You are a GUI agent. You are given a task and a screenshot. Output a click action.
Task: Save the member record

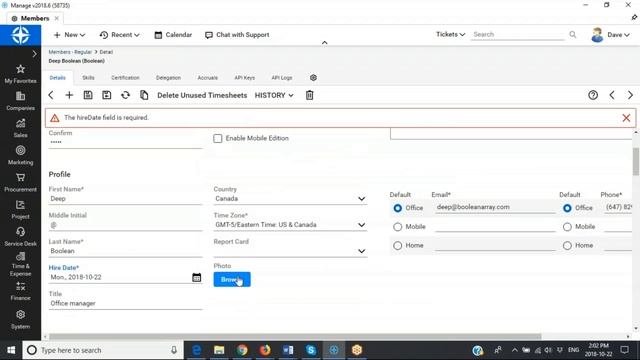[88, 95]
